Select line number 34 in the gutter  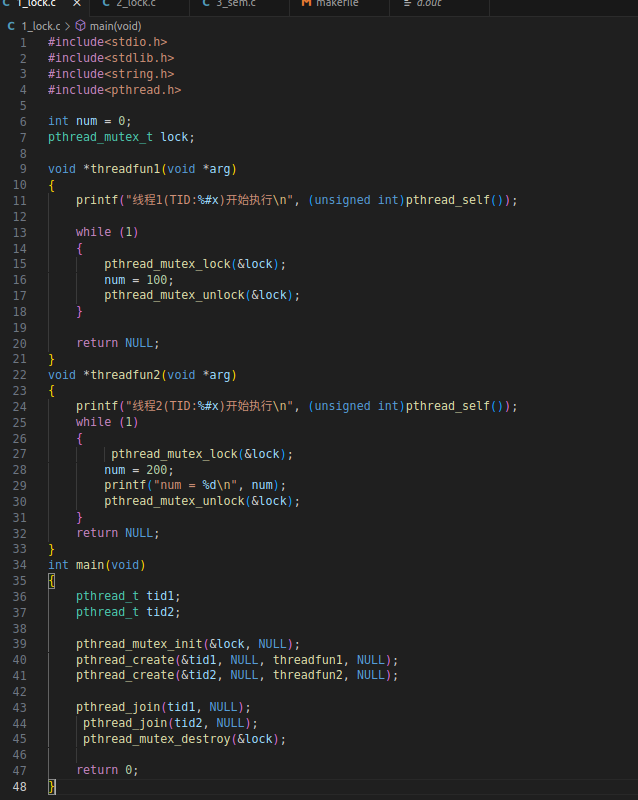point(20,565)
